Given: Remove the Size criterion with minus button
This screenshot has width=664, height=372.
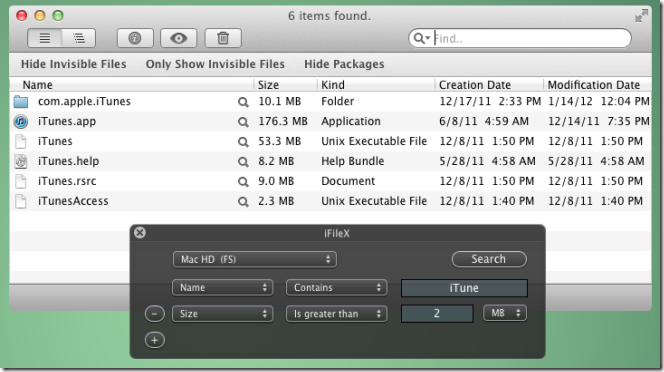Looking at the screenshot, I should 155,314.
